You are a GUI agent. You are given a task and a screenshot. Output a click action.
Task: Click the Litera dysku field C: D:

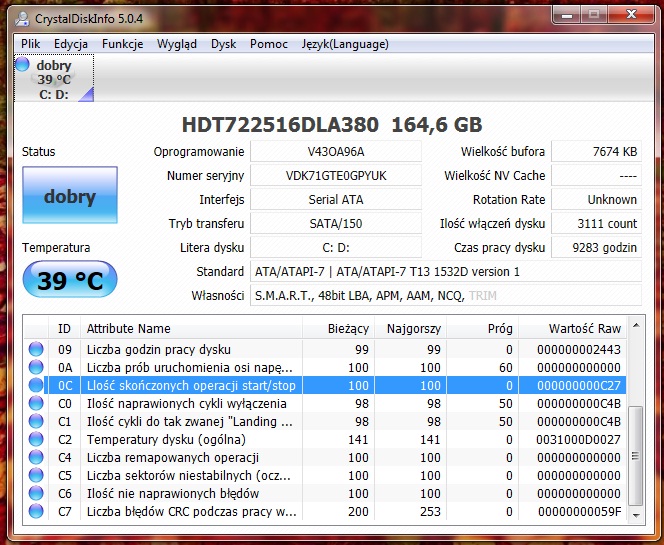[336, 248]
